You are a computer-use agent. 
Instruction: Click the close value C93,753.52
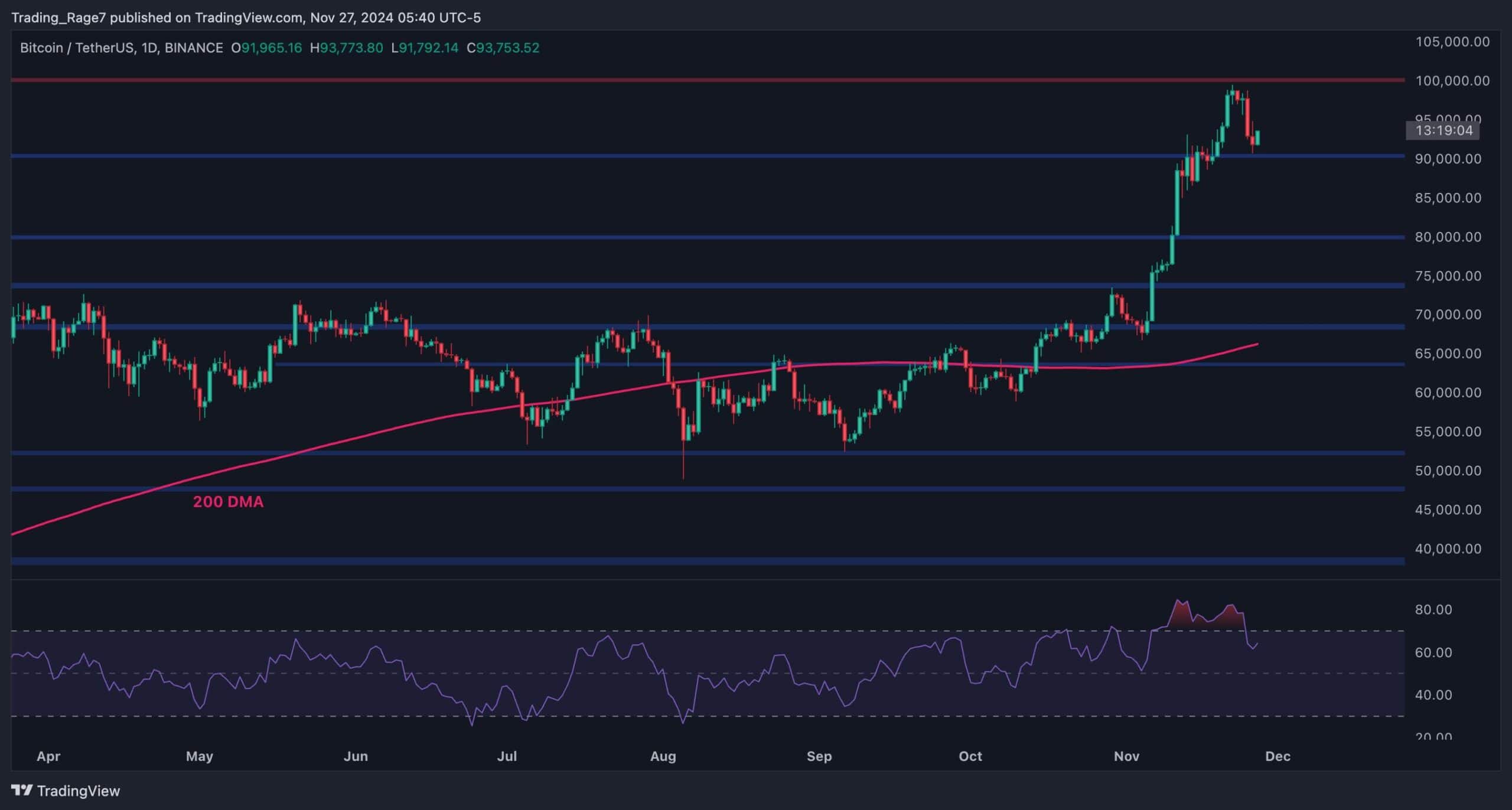point(503,48)
